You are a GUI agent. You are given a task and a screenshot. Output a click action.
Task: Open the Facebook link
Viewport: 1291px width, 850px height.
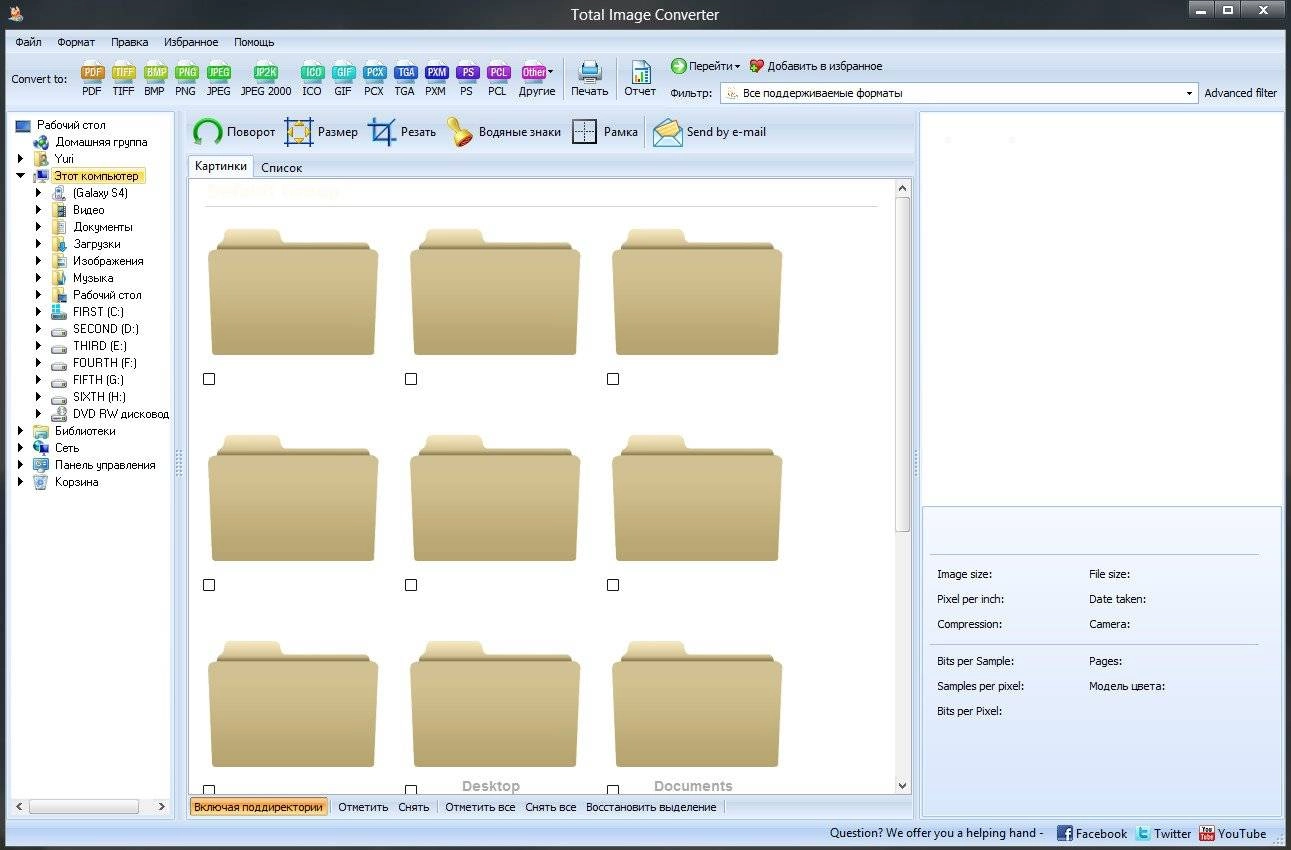(x=1092, y=833)
